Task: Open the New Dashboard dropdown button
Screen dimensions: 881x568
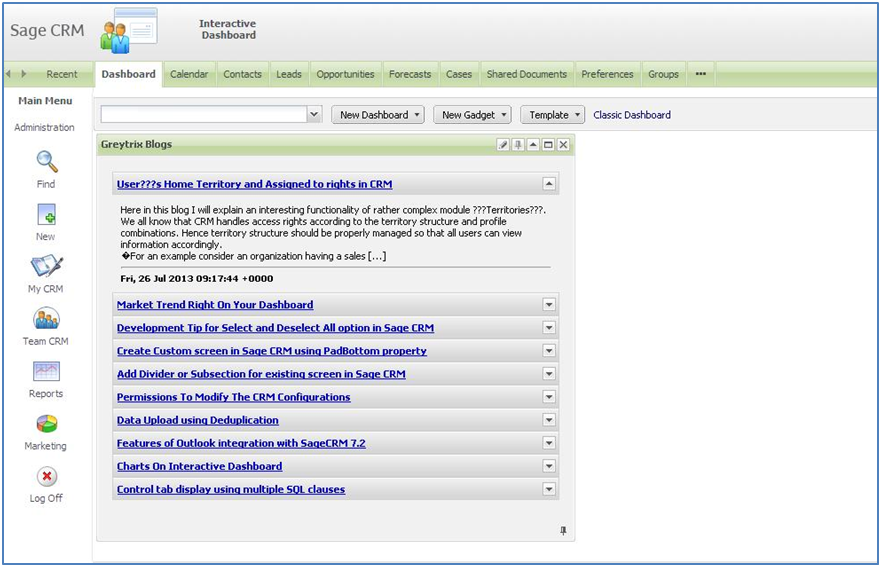Action: pyautogui.click(x=378, y=115)
